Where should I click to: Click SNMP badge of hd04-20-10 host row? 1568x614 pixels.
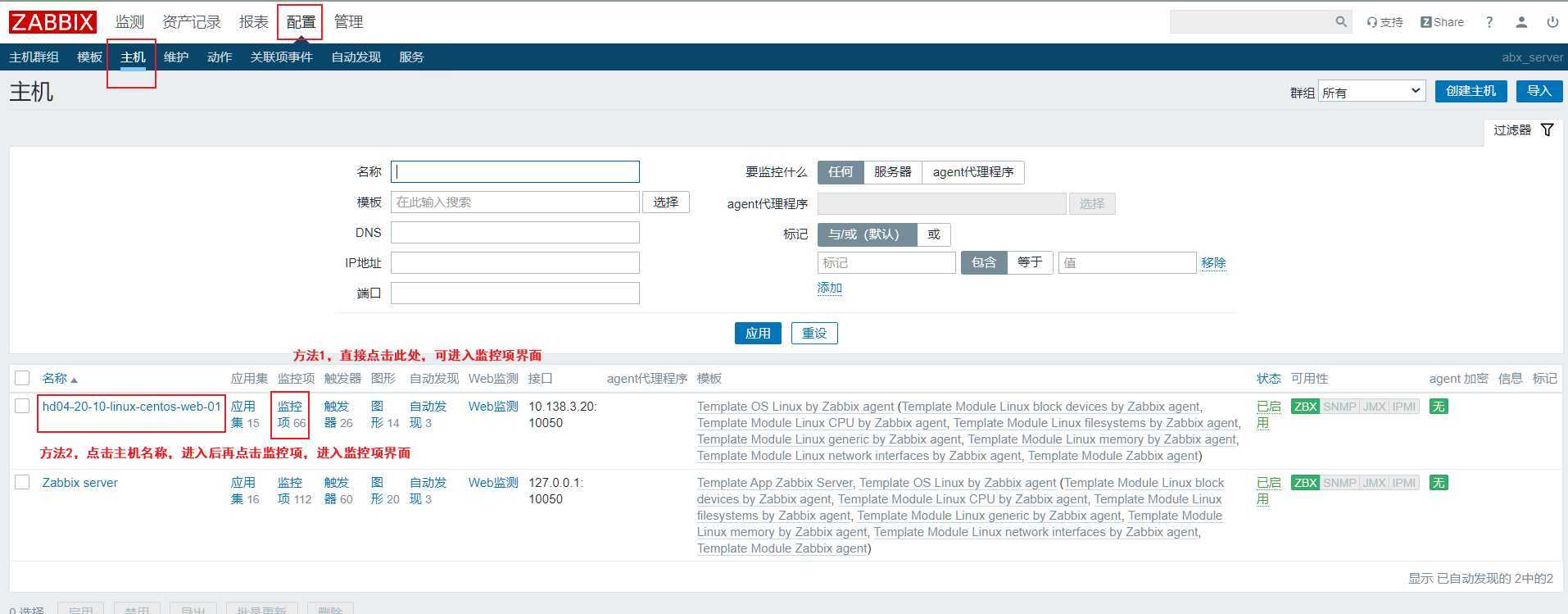coord(1339,407)
